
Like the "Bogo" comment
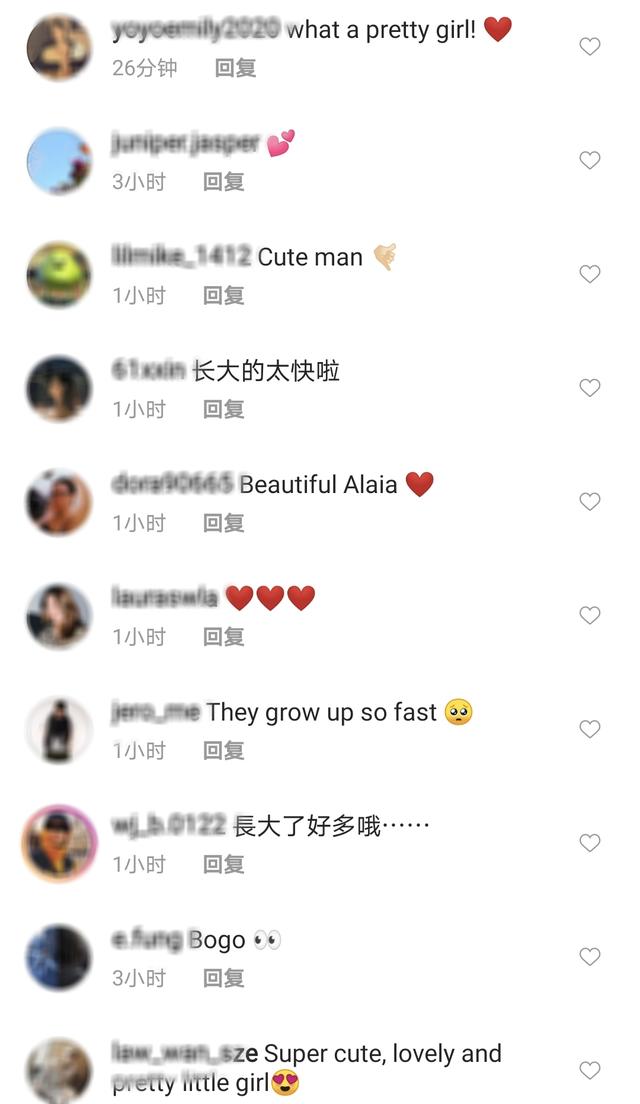click(589, 956)
